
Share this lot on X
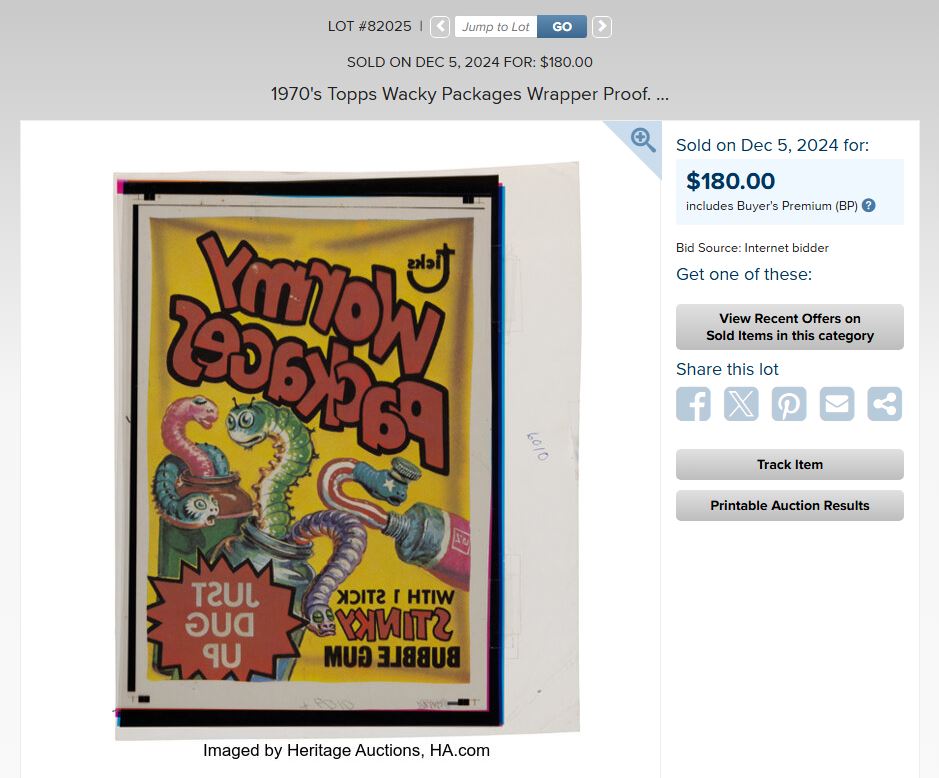(741, 404)
